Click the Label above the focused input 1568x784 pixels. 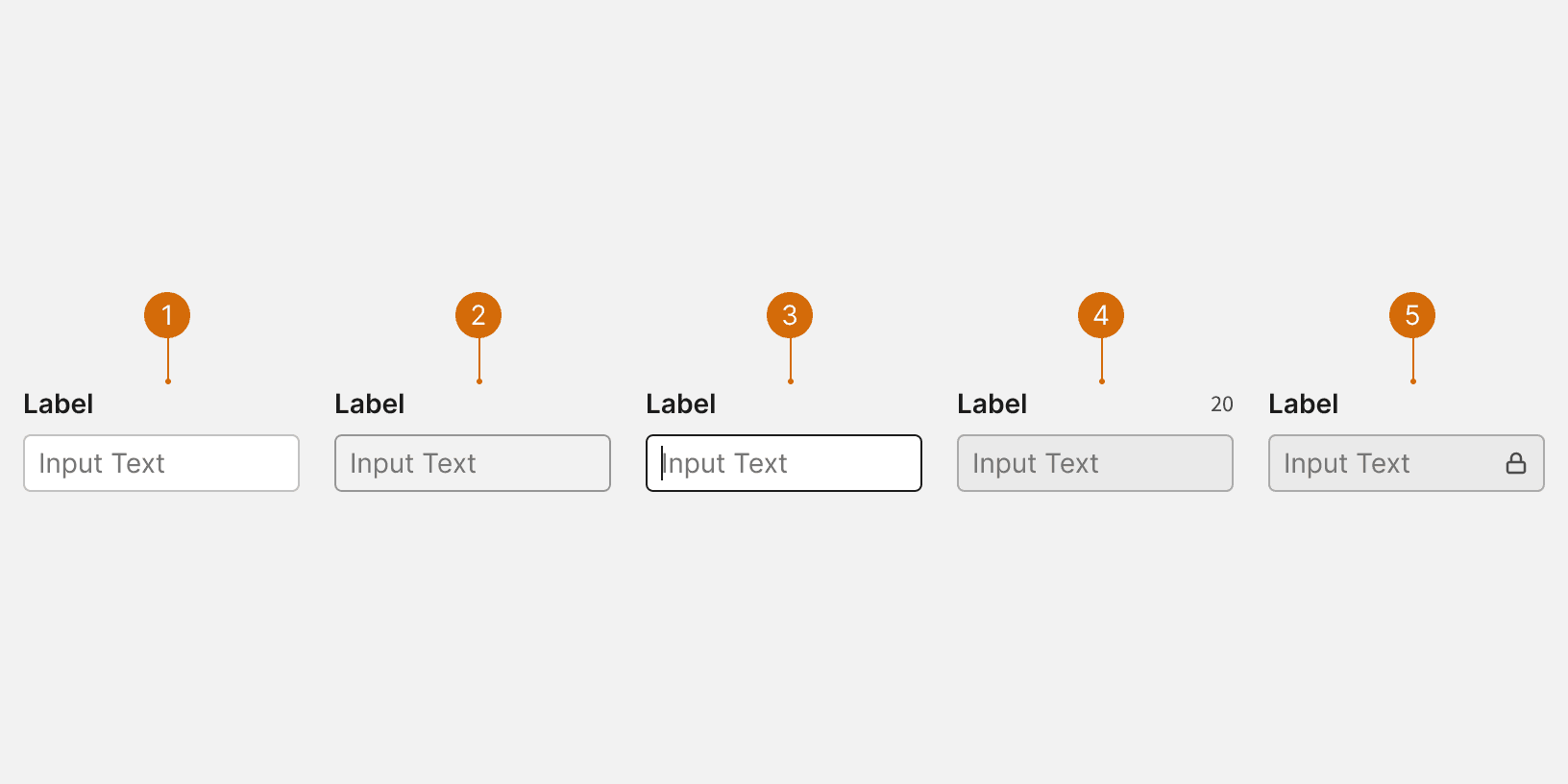click(681, 404)
